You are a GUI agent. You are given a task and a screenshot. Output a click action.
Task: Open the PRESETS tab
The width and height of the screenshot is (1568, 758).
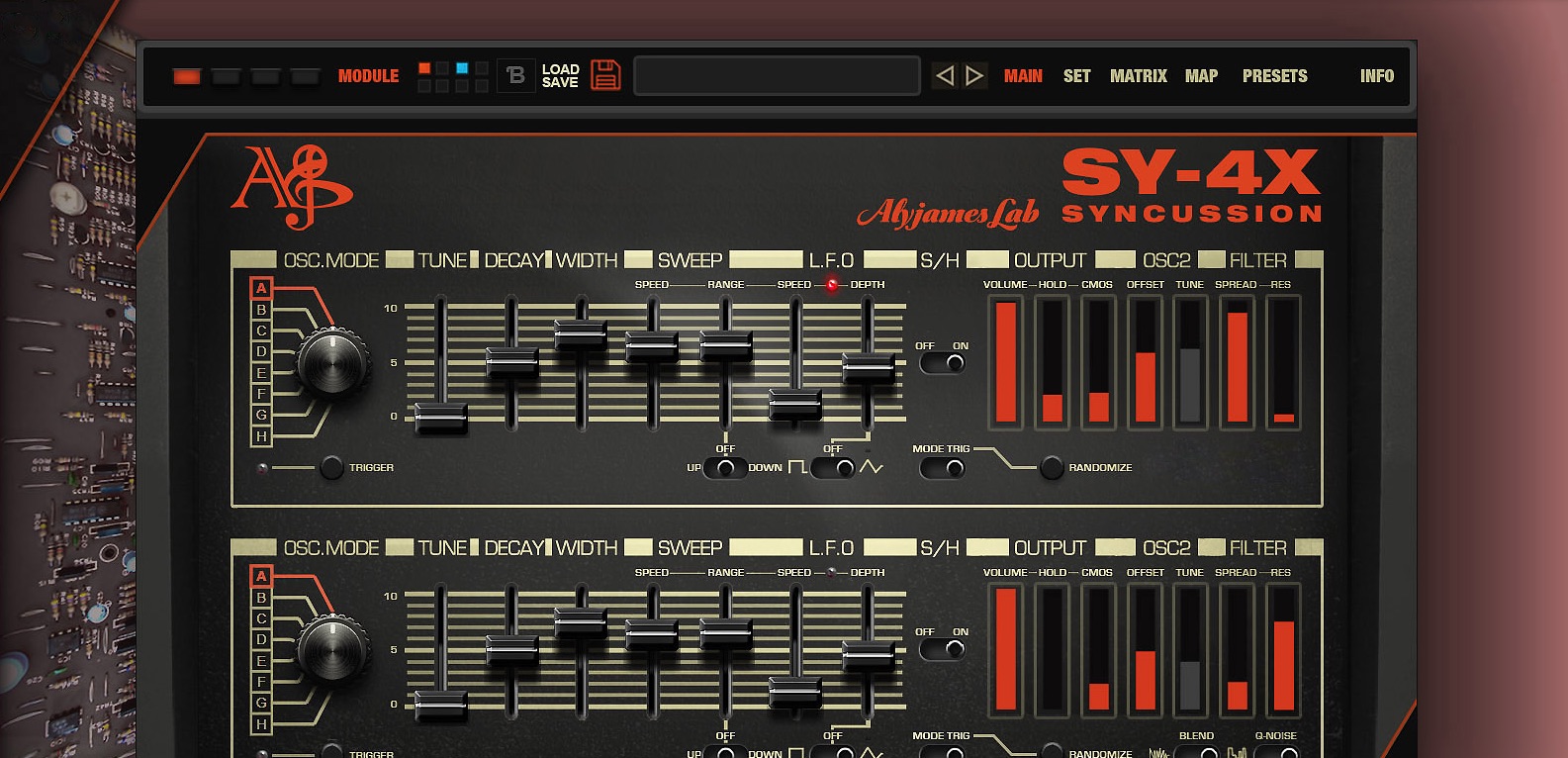(x=1275, y=76)
